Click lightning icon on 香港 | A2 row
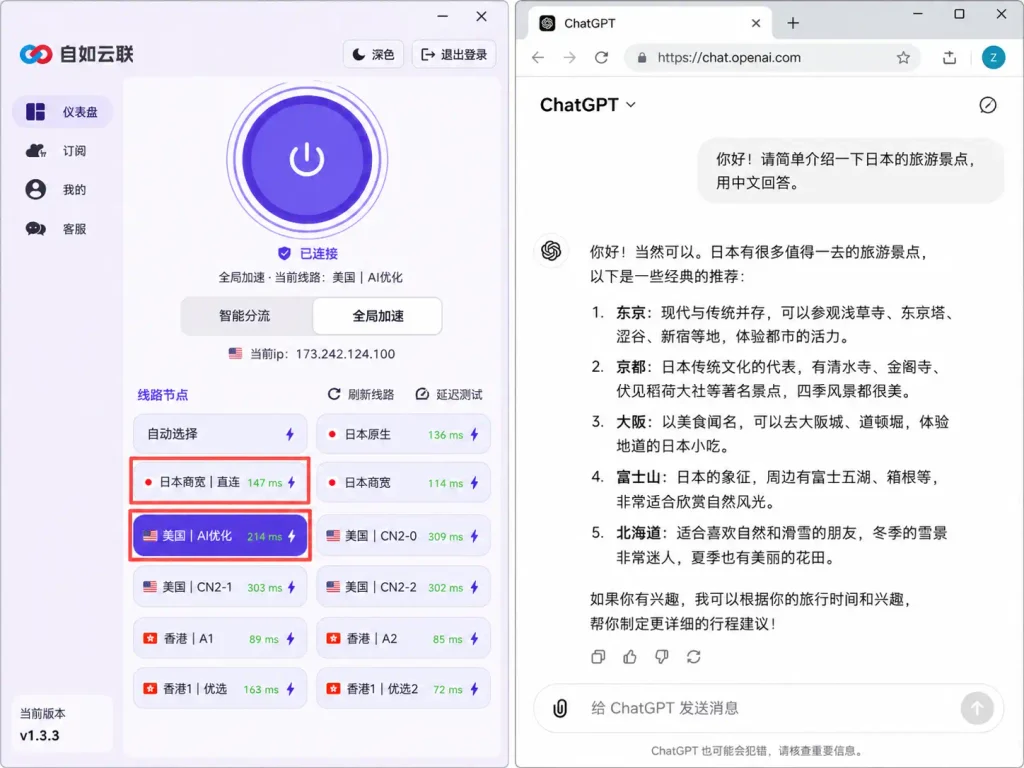 [475, 639]
